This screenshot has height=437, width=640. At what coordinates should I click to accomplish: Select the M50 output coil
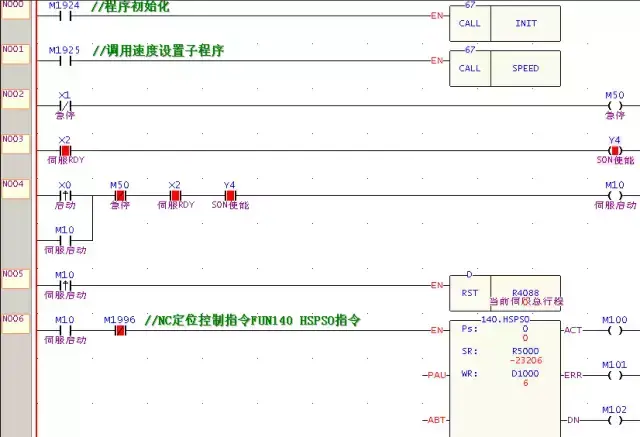click(615, 106)
